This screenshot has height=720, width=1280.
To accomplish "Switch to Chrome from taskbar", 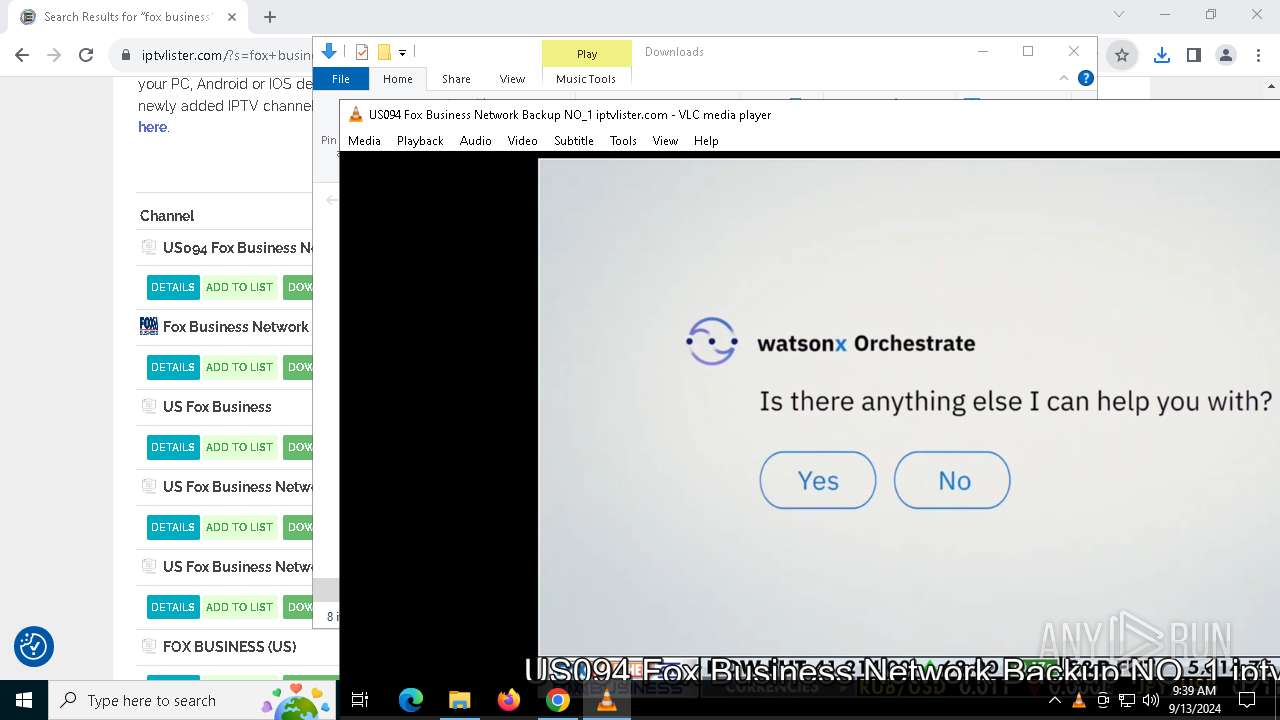I will coord(557,700).
